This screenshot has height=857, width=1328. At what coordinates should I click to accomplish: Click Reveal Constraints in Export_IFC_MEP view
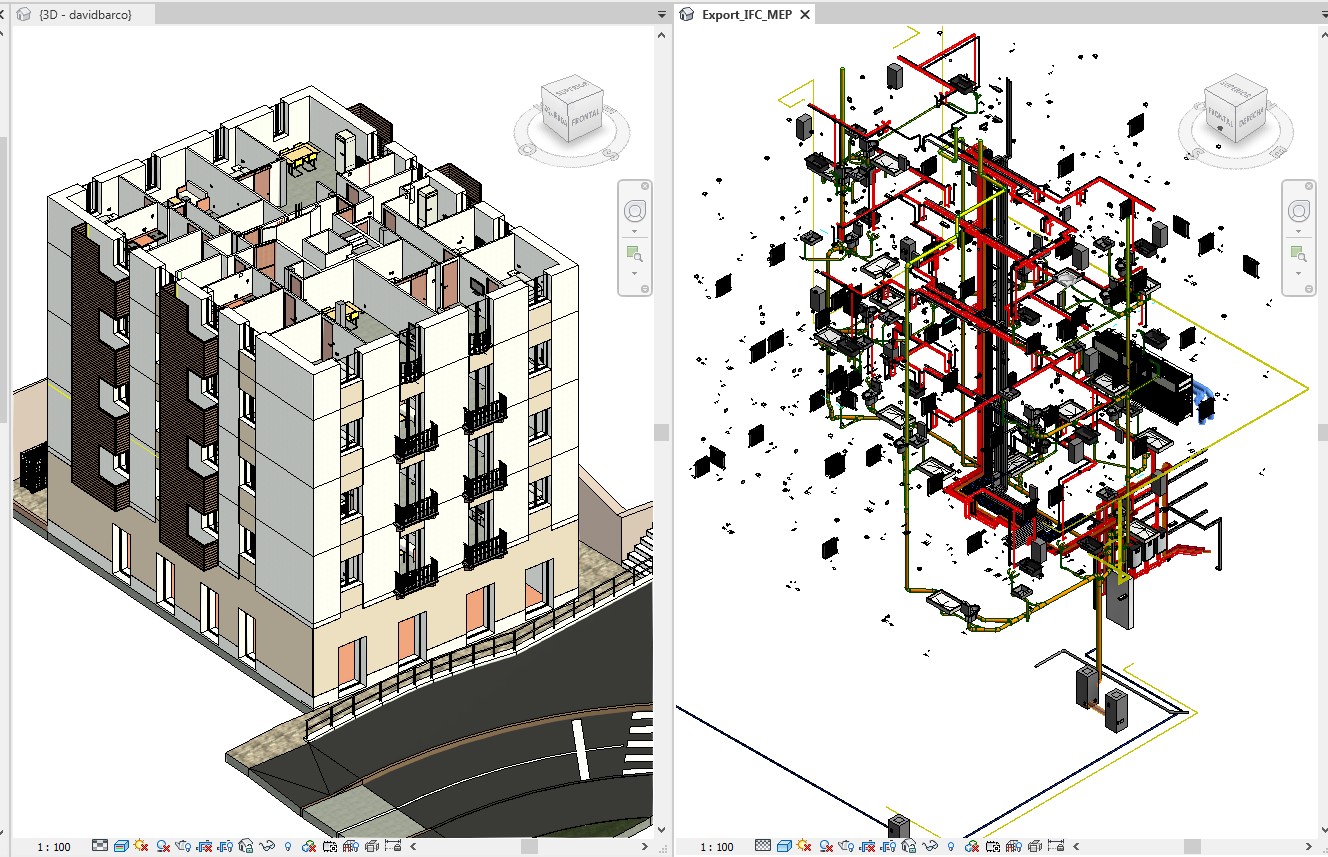pos(1058,846)
